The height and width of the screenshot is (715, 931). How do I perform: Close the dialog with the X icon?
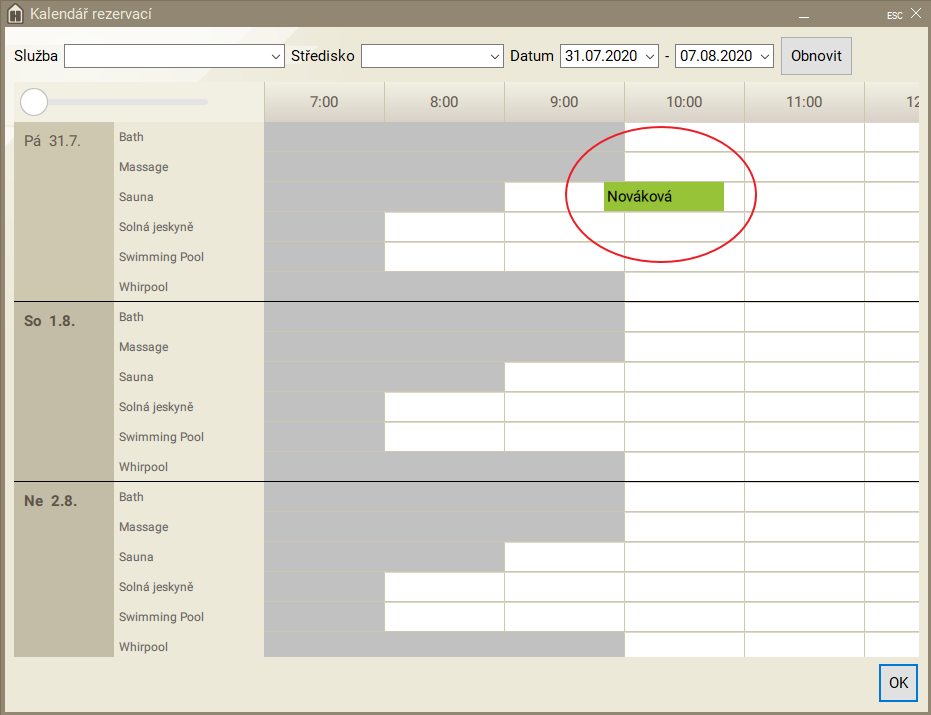pyautogui.click(x=915, y=15)
